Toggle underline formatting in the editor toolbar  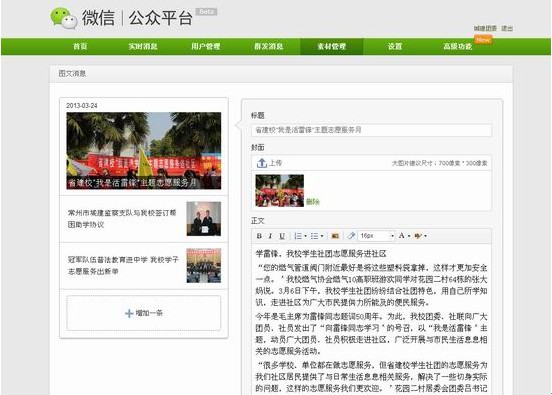click(282, 236)
